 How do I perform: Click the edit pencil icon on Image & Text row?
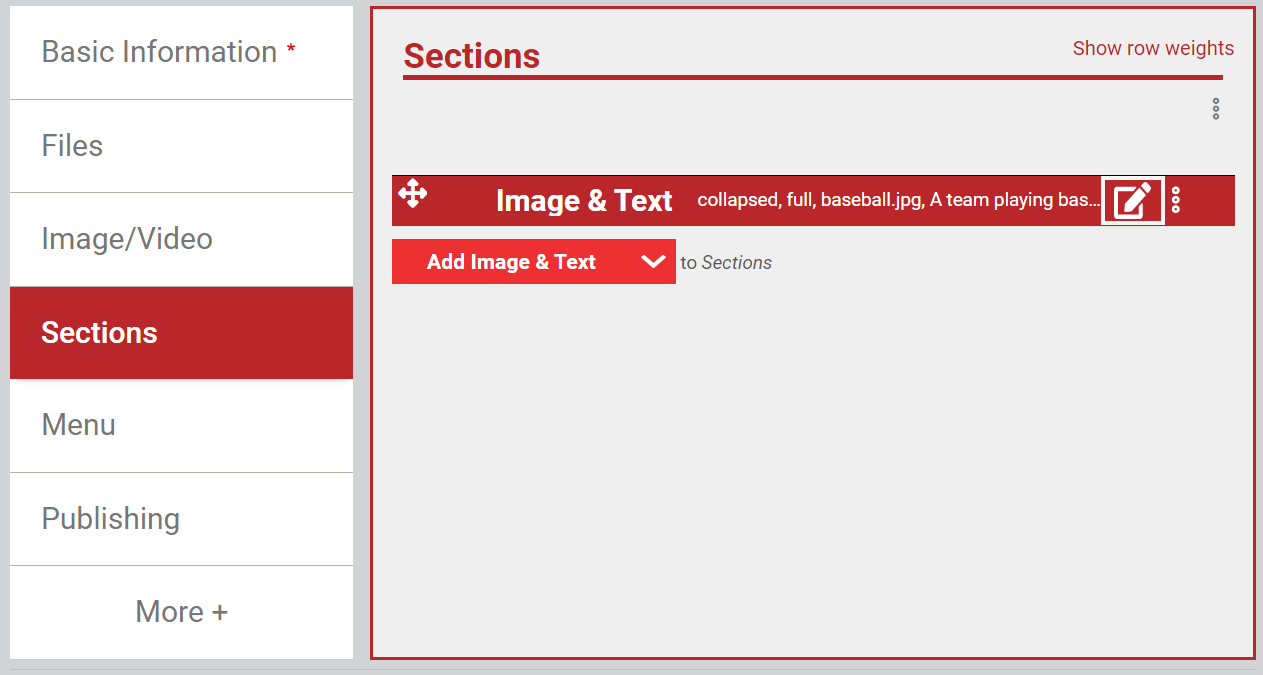coord(1132,201)
